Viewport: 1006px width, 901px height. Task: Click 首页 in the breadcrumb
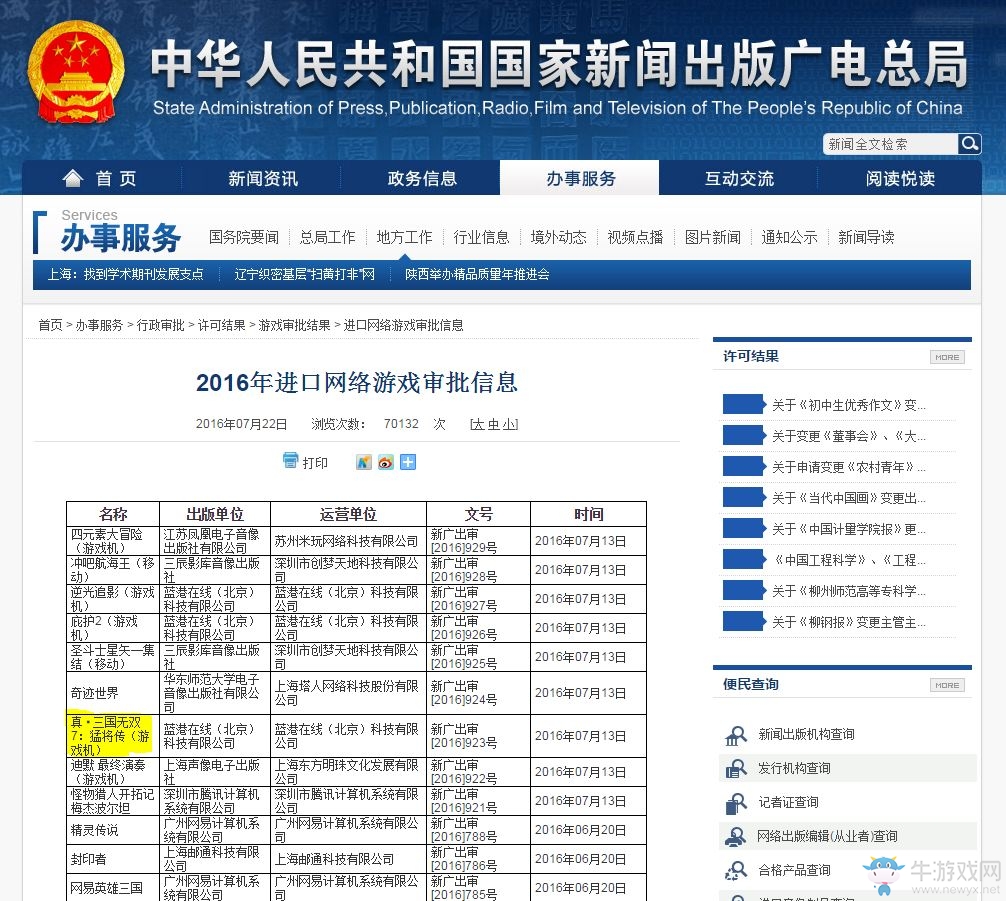click(x=50, y=325)
